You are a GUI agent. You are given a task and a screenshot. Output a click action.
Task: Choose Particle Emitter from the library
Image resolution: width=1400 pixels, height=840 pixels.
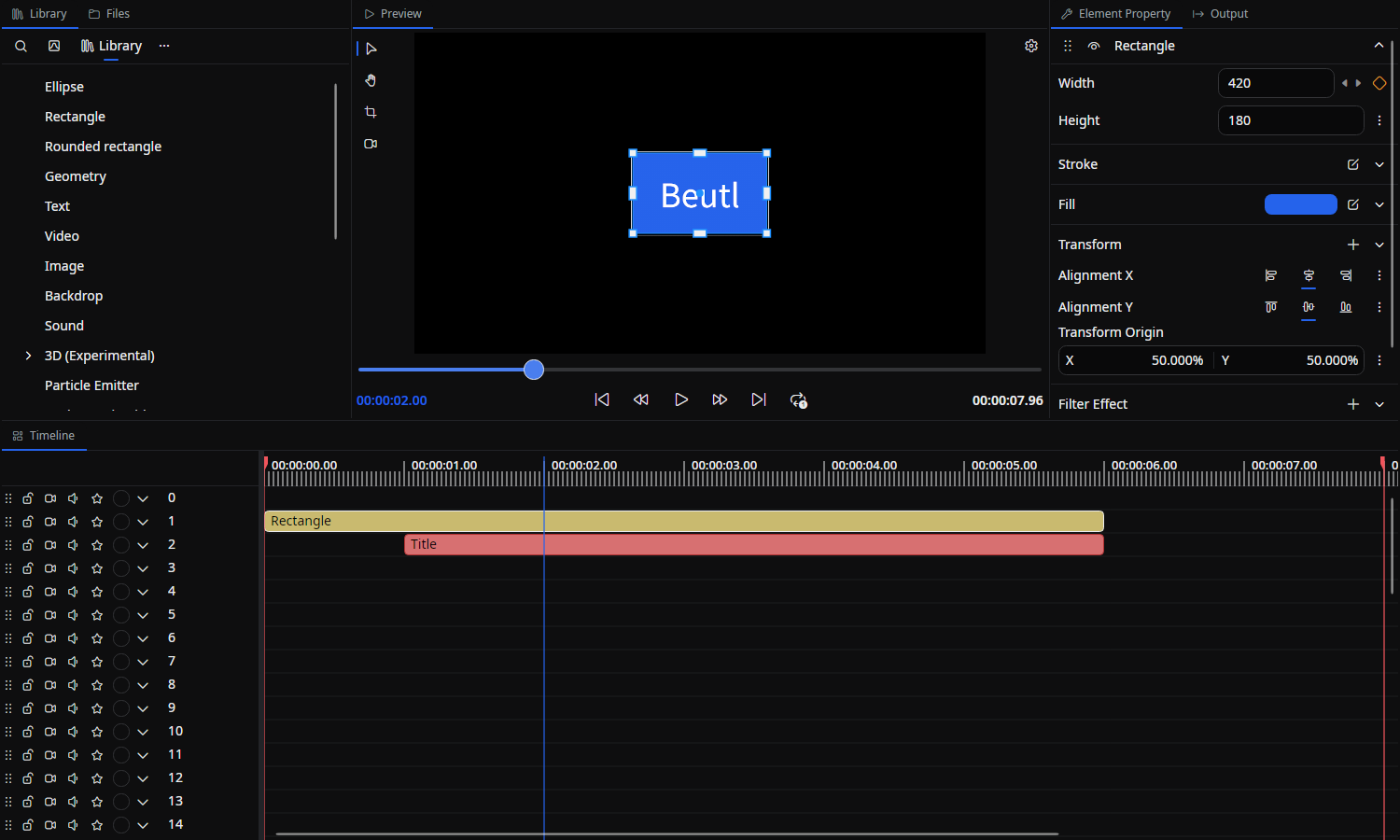pyautogui.click(x=91, y=385)
